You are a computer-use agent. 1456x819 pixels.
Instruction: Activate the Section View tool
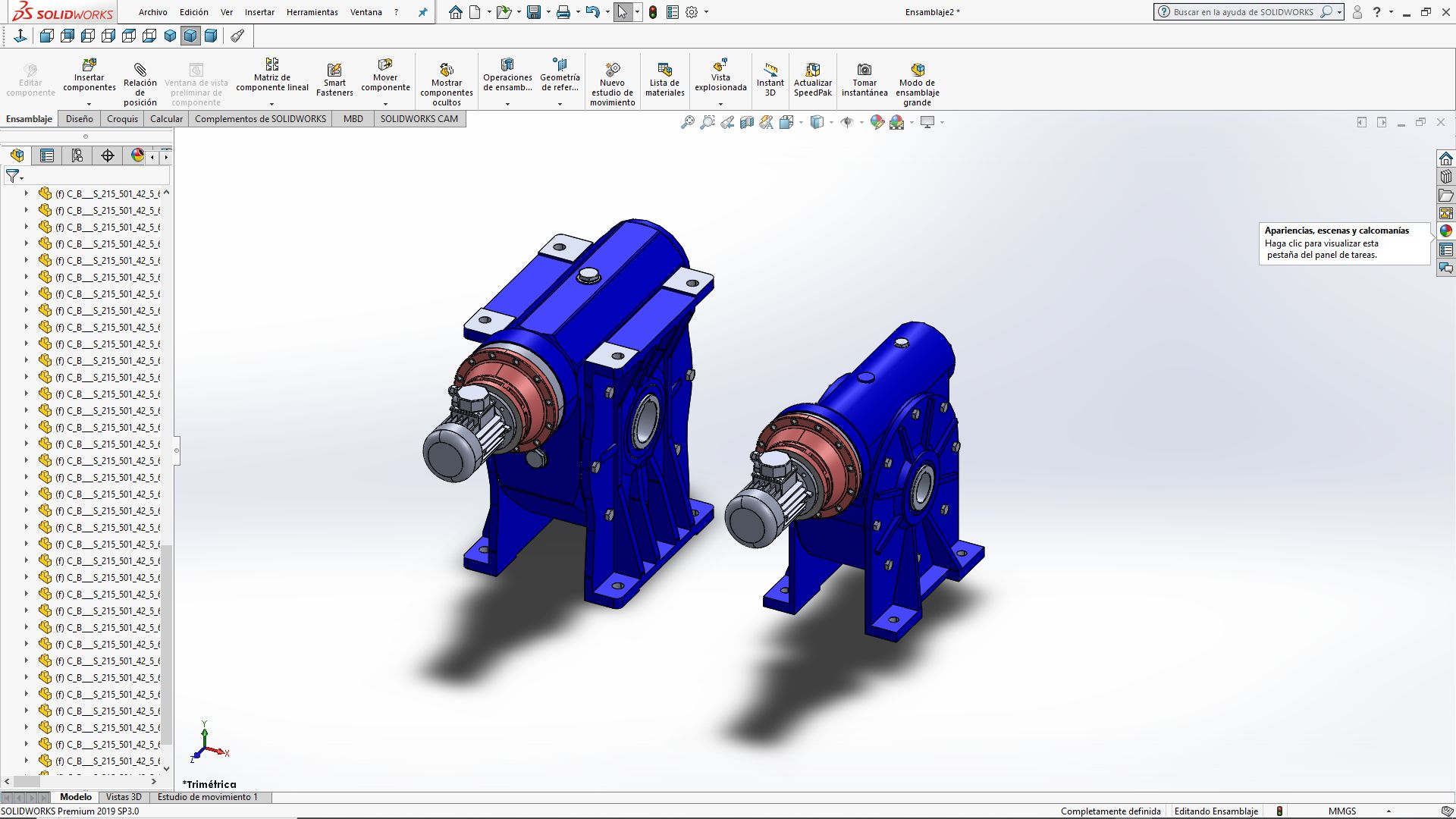[x=747, y=122]
